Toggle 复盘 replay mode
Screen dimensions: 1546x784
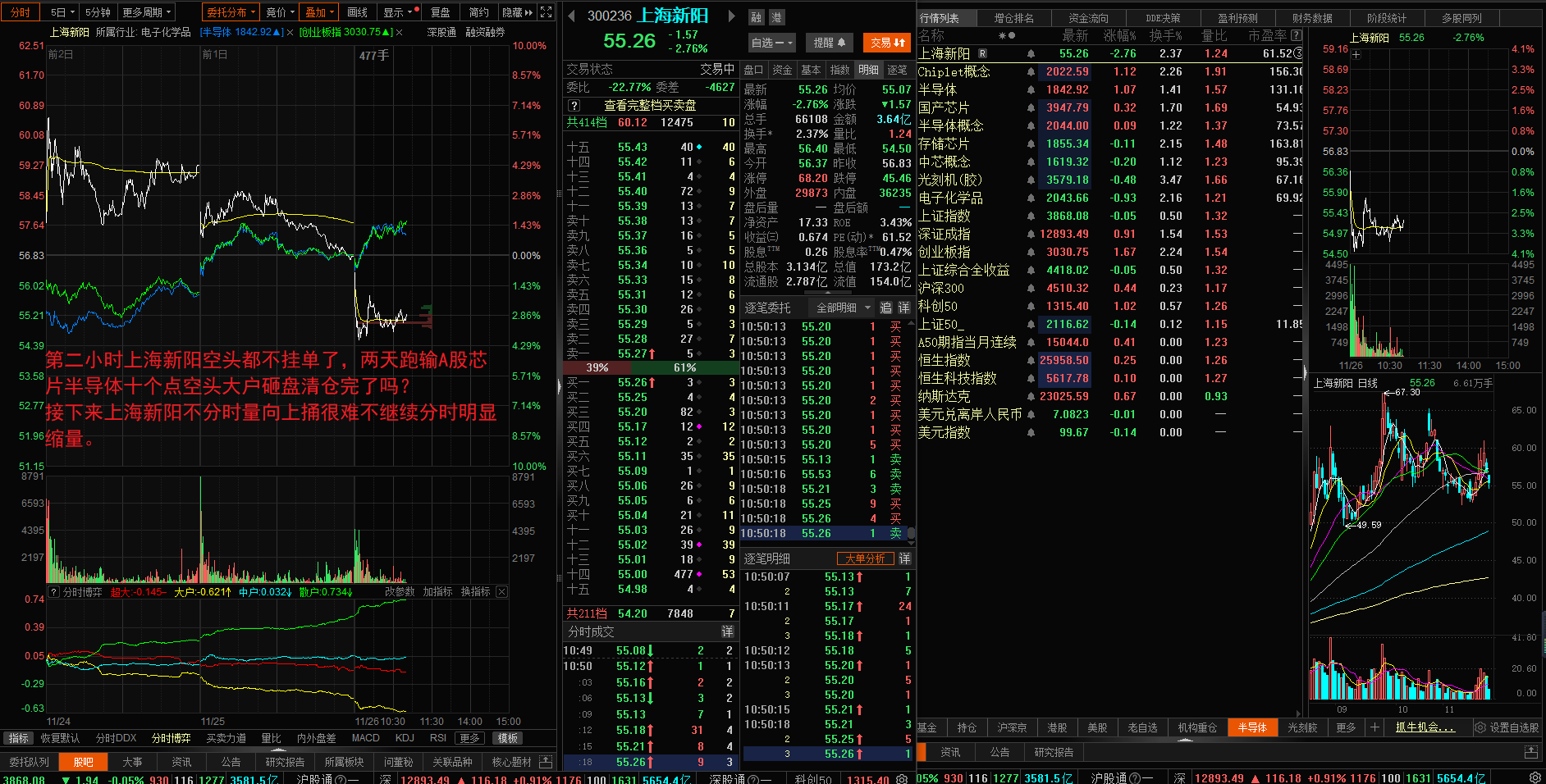[441, 12]
